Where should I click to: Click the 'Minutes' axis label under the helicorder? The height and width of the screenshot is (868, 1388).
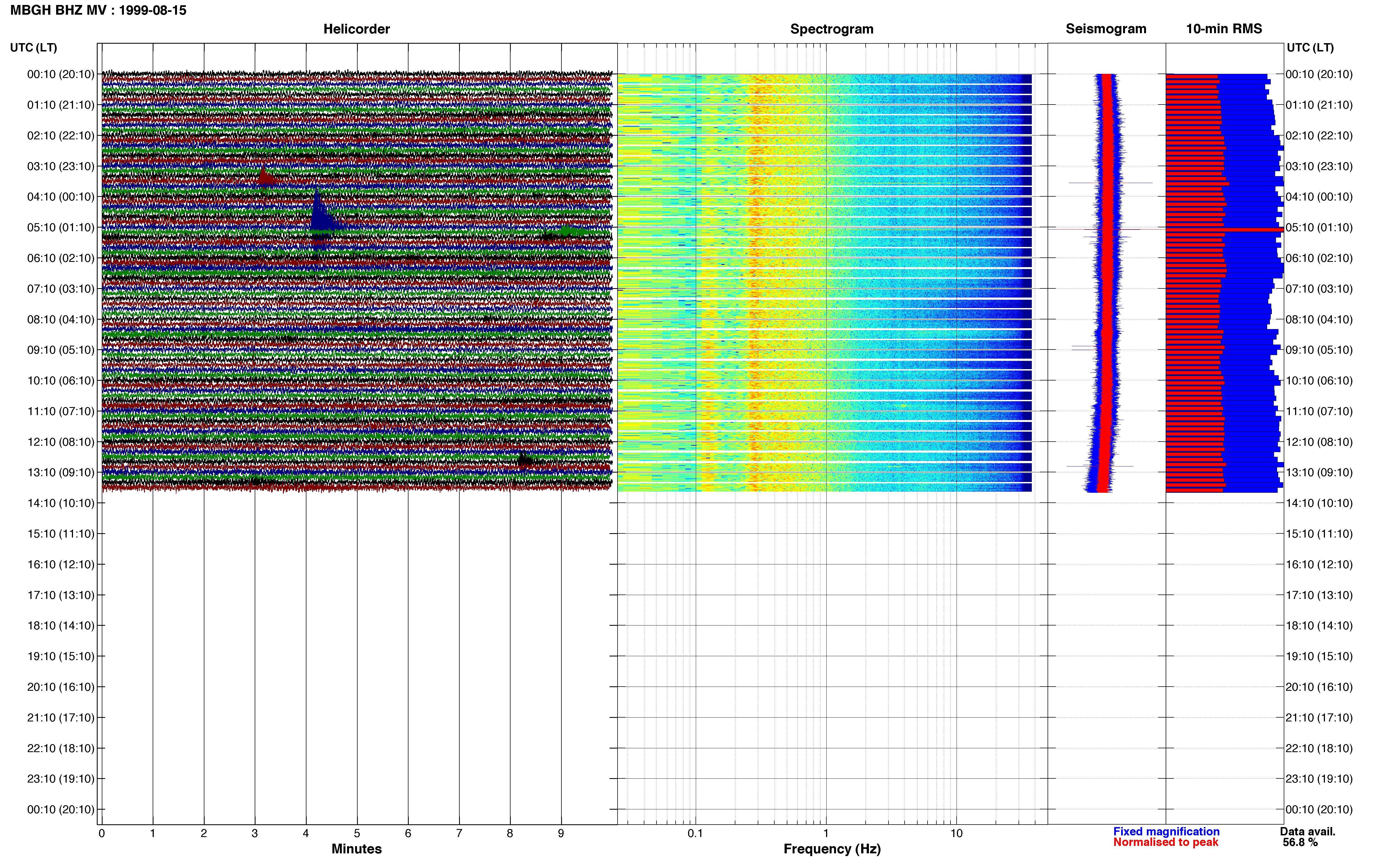356,848
